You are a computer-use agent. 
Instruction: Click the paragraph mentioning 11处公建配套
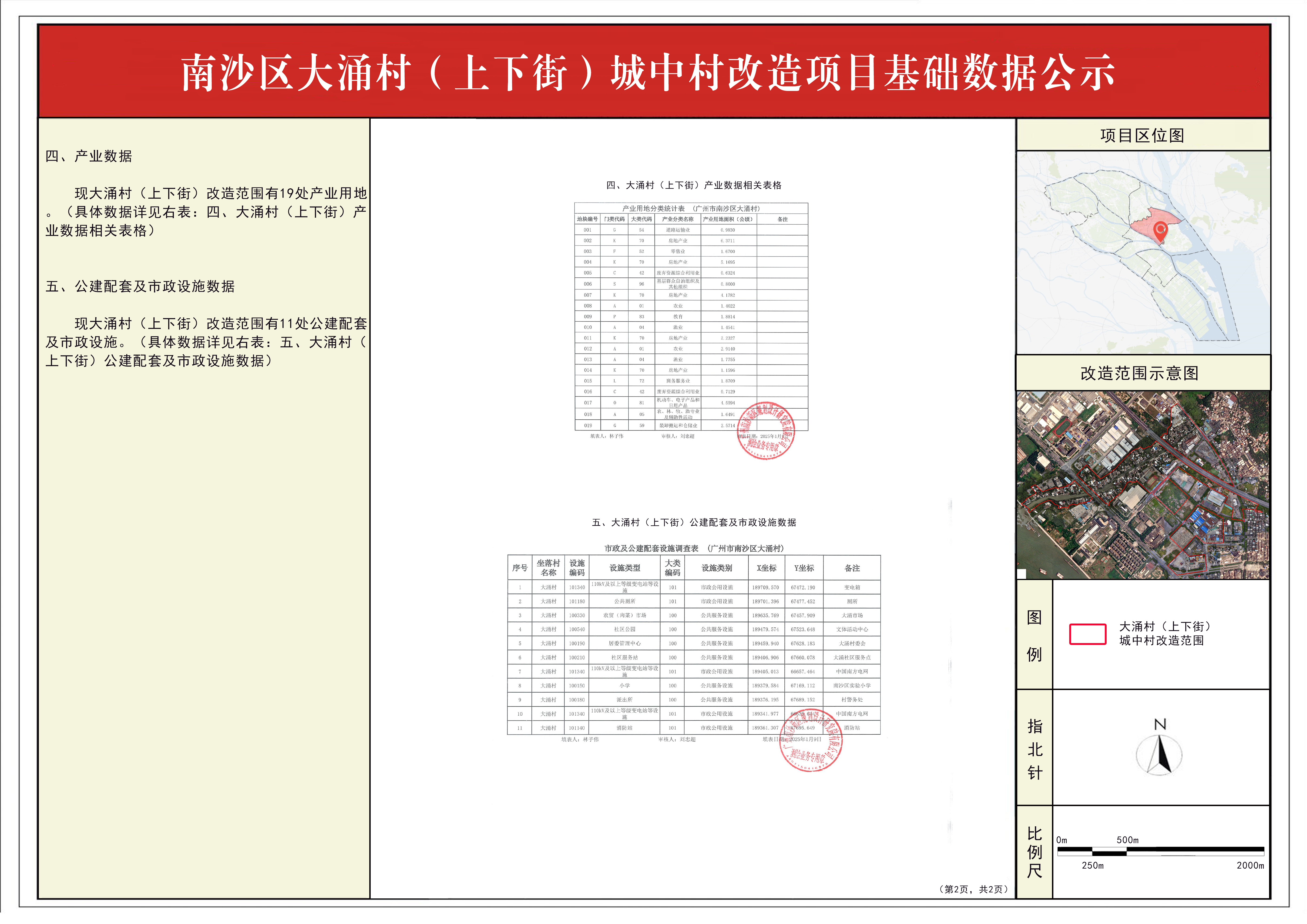tap(206, 342)
